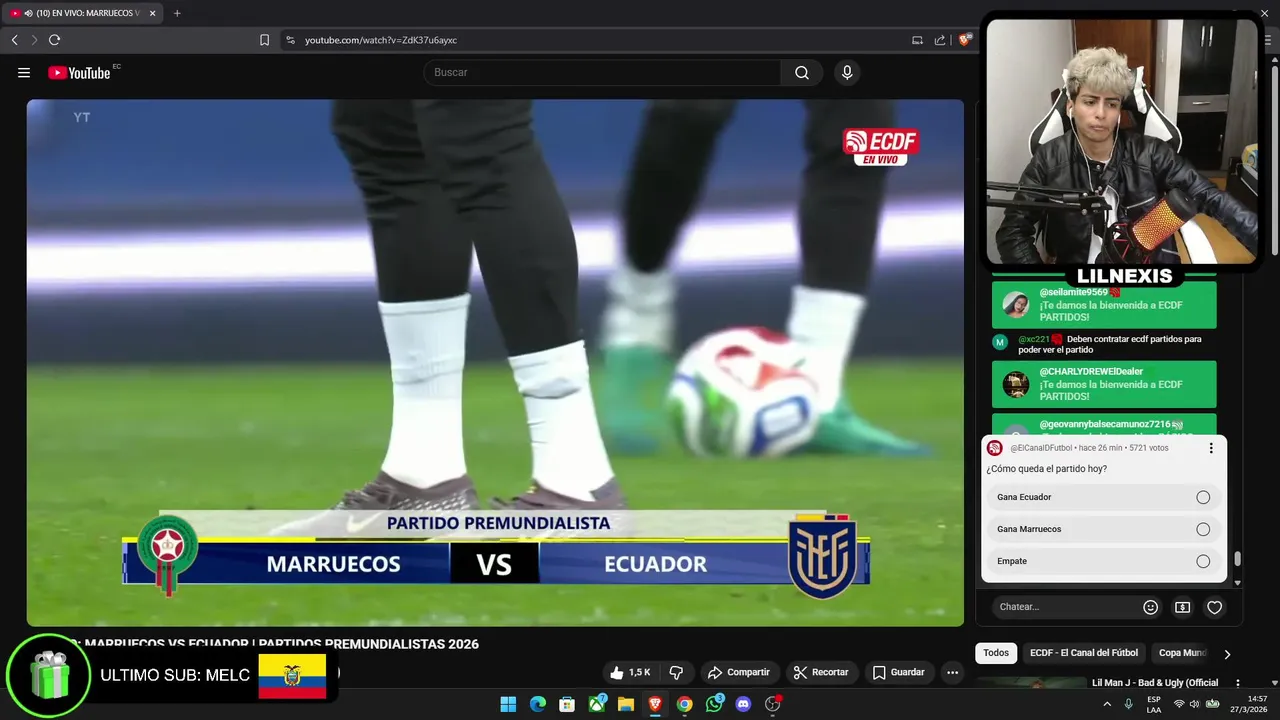Bookmark this page with the bookmark icon
The height and width of the screenshot is (720, 1280).
coord(264,40)
